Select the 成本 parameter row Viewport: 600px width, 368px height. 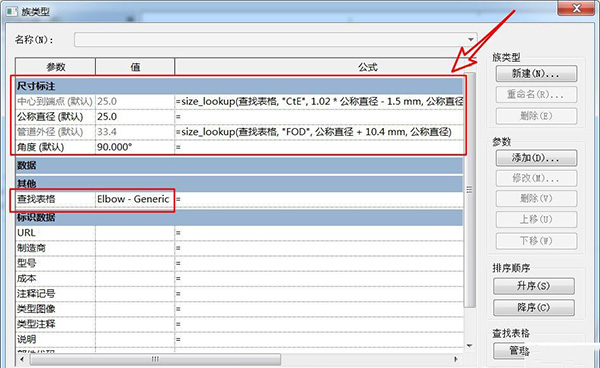point(239,278)
